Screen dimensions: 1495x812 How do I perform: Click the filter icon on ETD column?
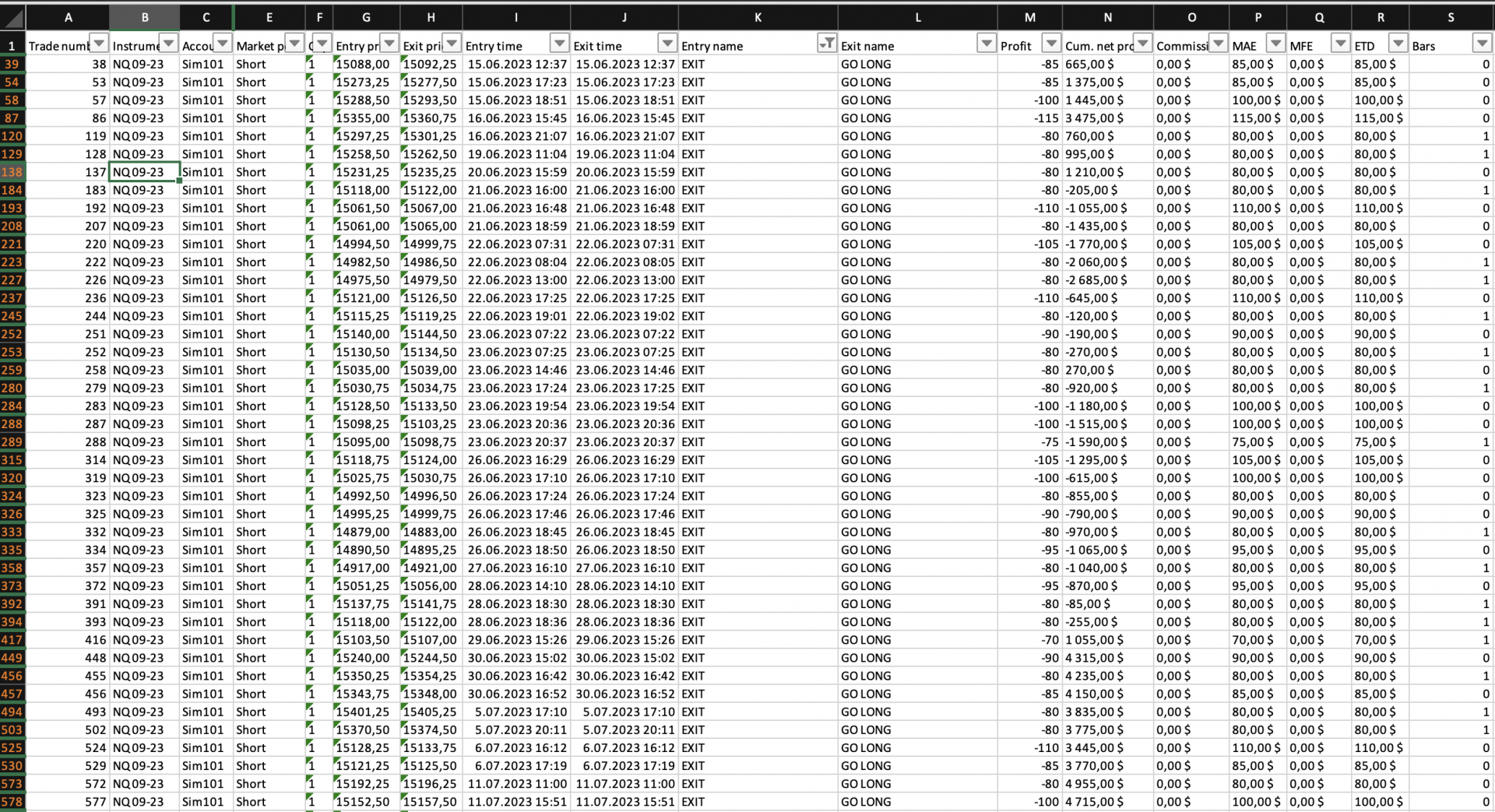point(1399,44)
